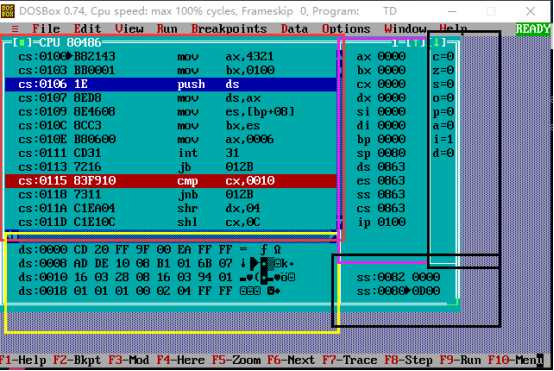Select code line cs:0111 int 31
554x371 pixels.
171,153
